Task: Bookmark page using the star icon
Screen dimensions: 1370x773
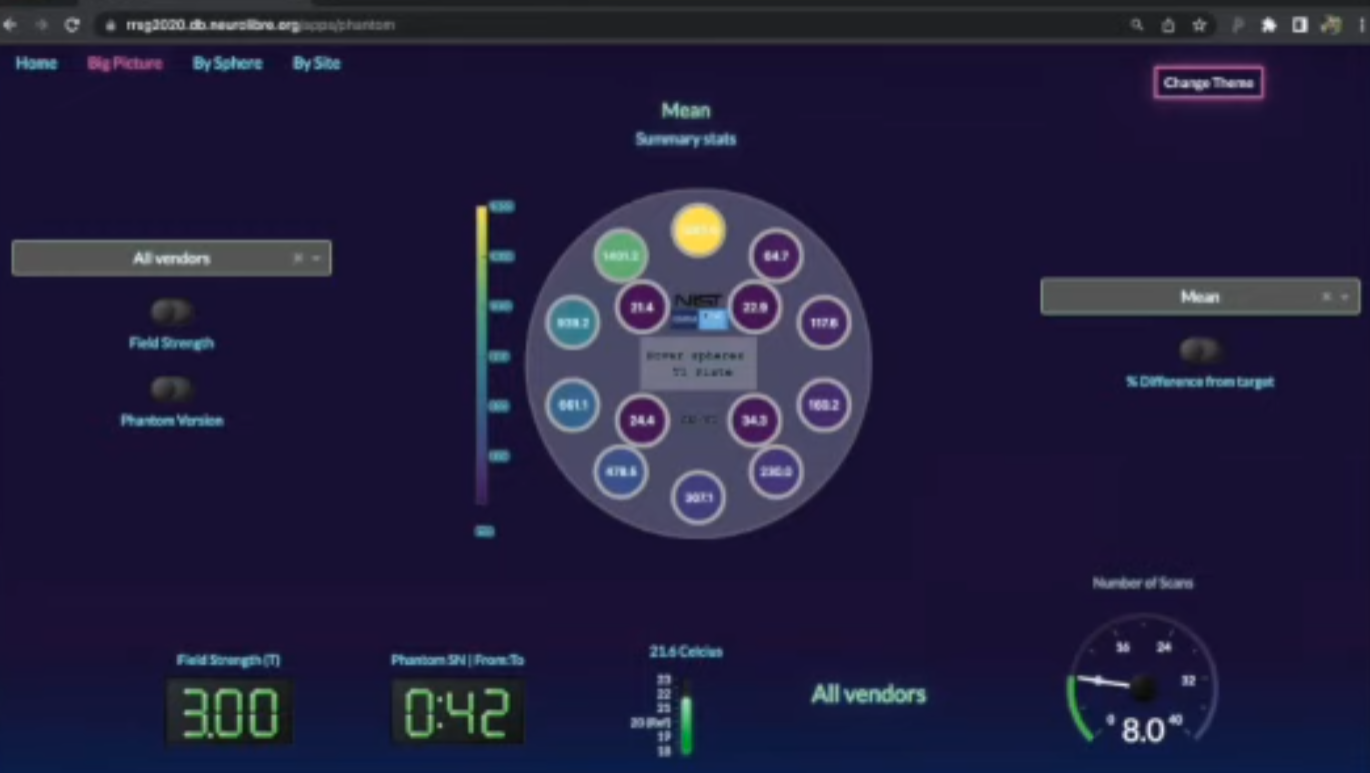Action: pos(1199,25)
